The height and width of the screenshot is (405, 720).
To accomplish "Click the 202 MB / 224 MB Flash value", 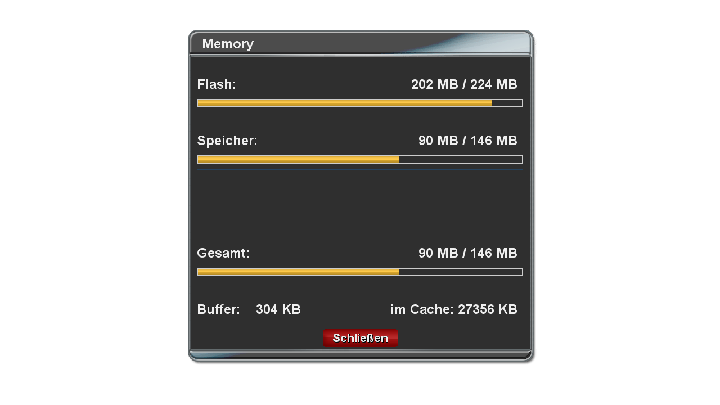I will (464, 83).
